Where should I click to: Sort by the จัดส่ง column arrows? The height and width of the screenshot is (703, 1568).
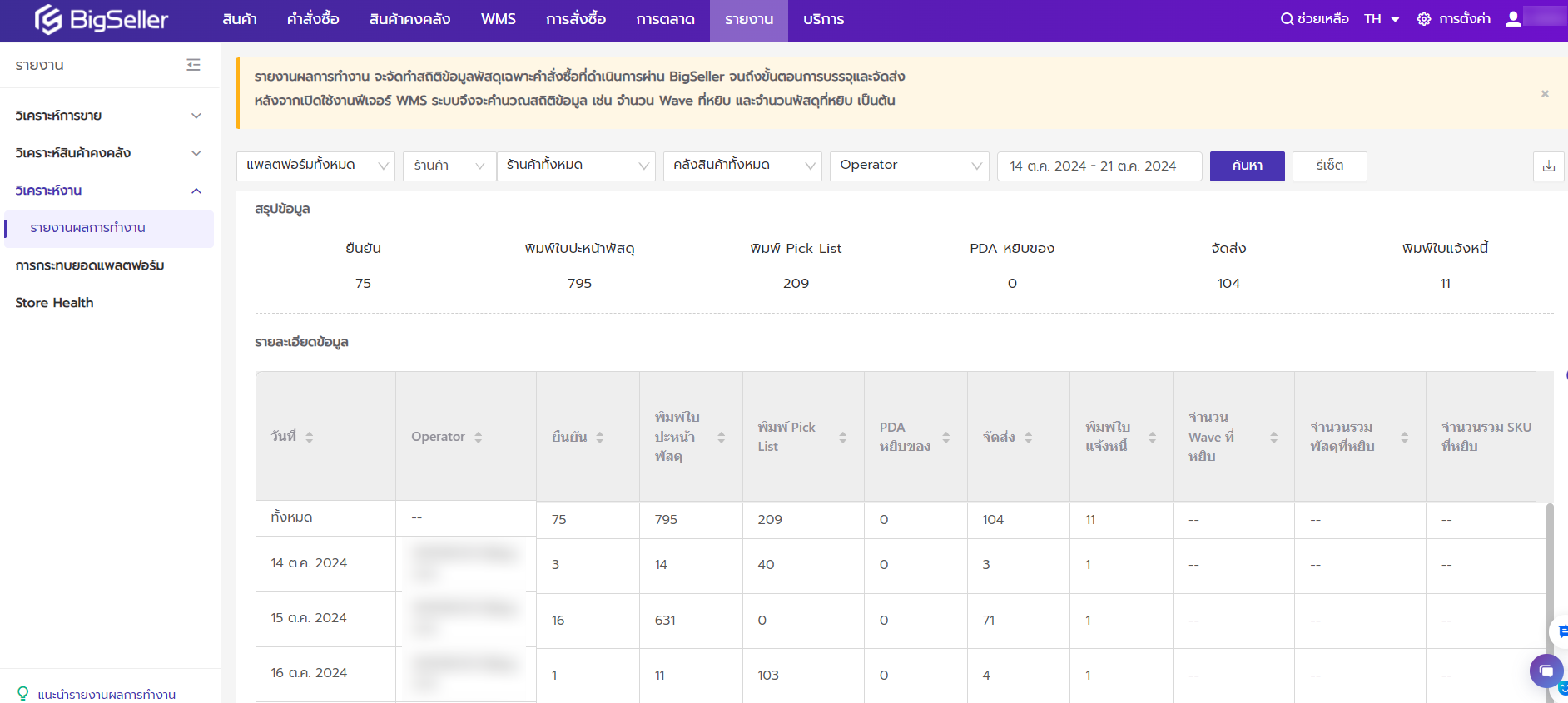coord(1028,437)
